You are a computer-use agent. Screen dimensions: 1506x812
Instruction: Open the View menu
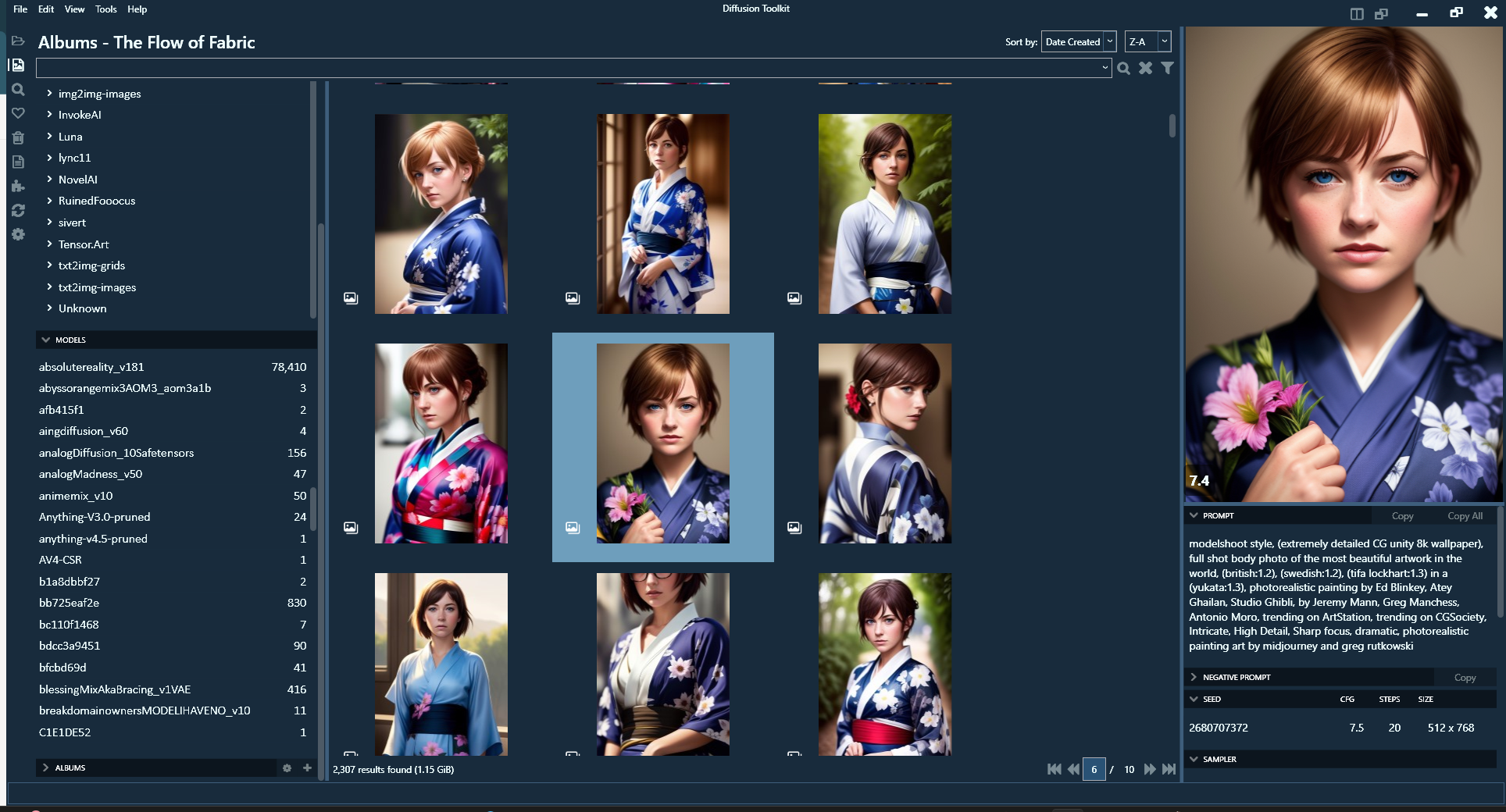(74, 9)
